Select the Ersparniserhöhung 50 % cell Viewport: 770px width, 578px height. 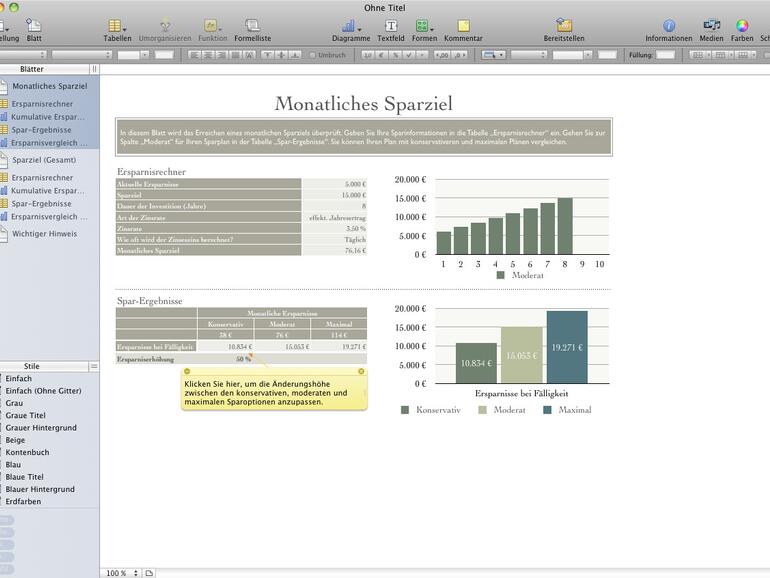coord(226,359)
